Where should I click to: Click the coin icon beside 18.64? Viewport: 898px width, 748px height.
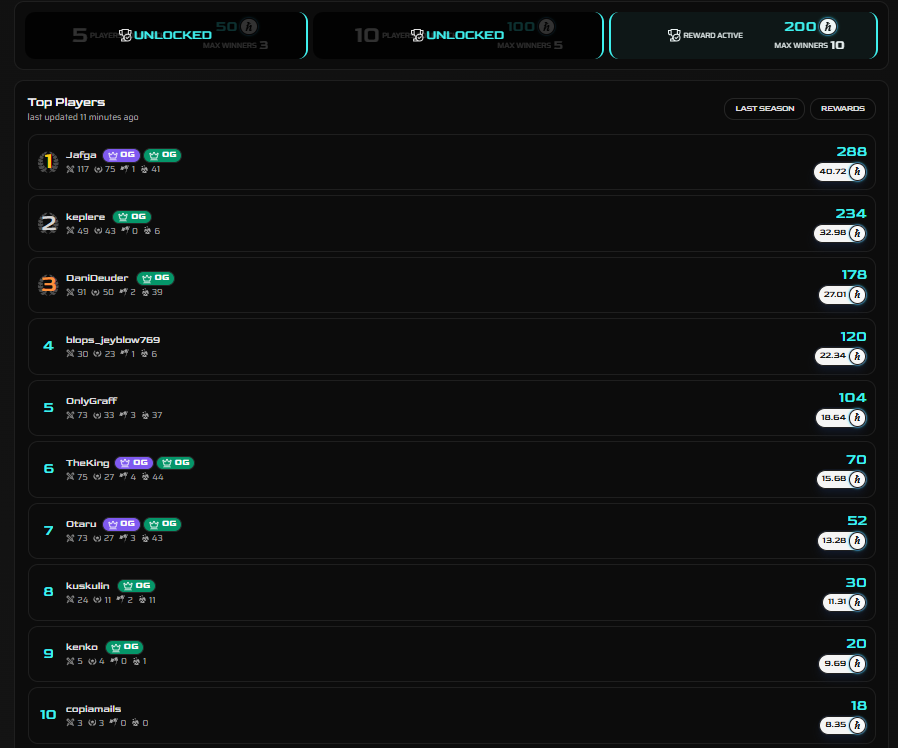pos(857,418)
